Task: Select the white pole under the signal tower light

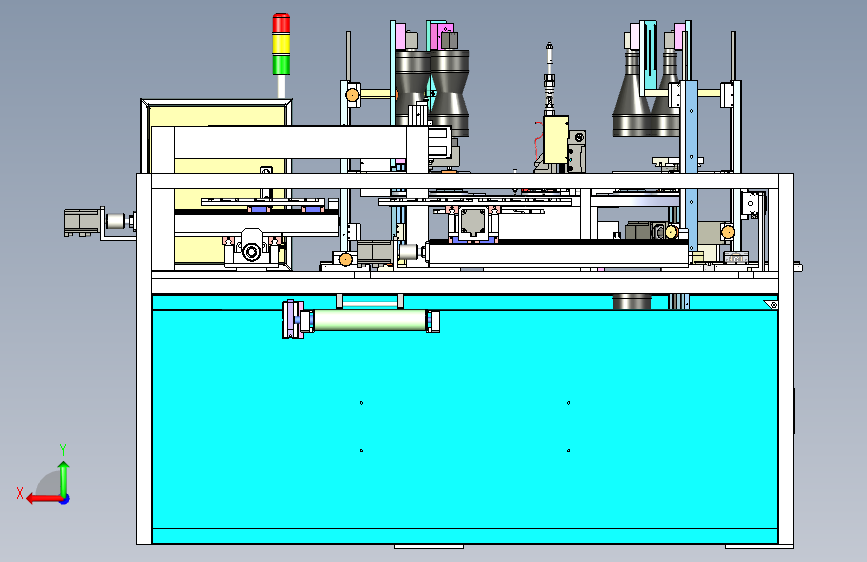Action: point(281,87)
